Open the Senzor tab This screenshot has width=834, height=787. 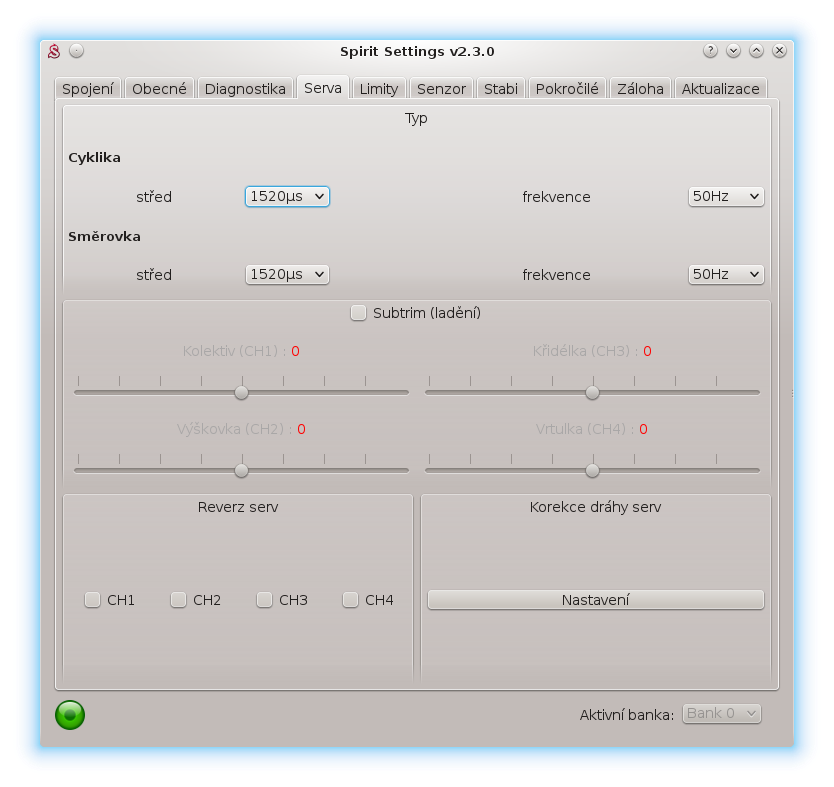pos(441,89)
